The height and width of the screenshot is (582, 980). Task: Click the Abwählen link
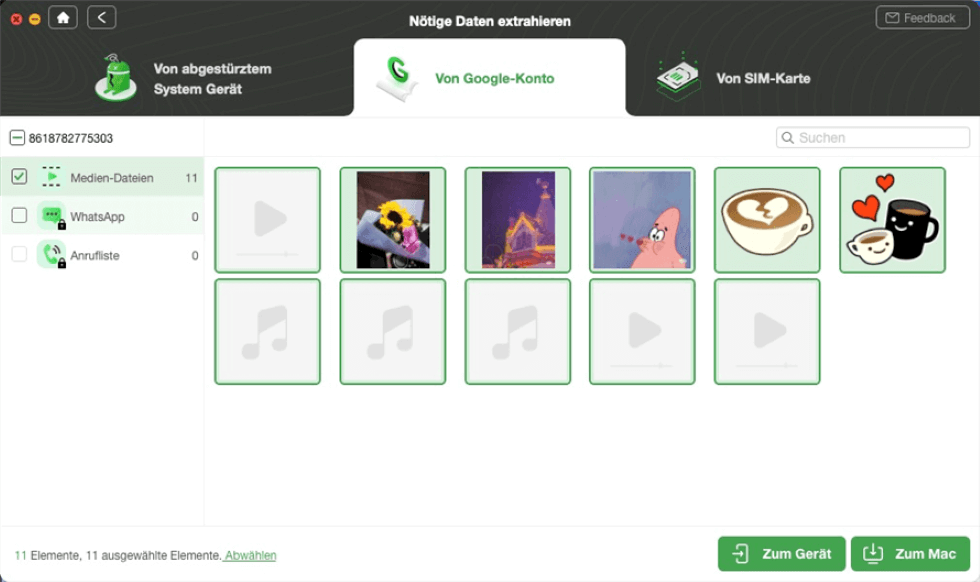click(x=251, y=555)
